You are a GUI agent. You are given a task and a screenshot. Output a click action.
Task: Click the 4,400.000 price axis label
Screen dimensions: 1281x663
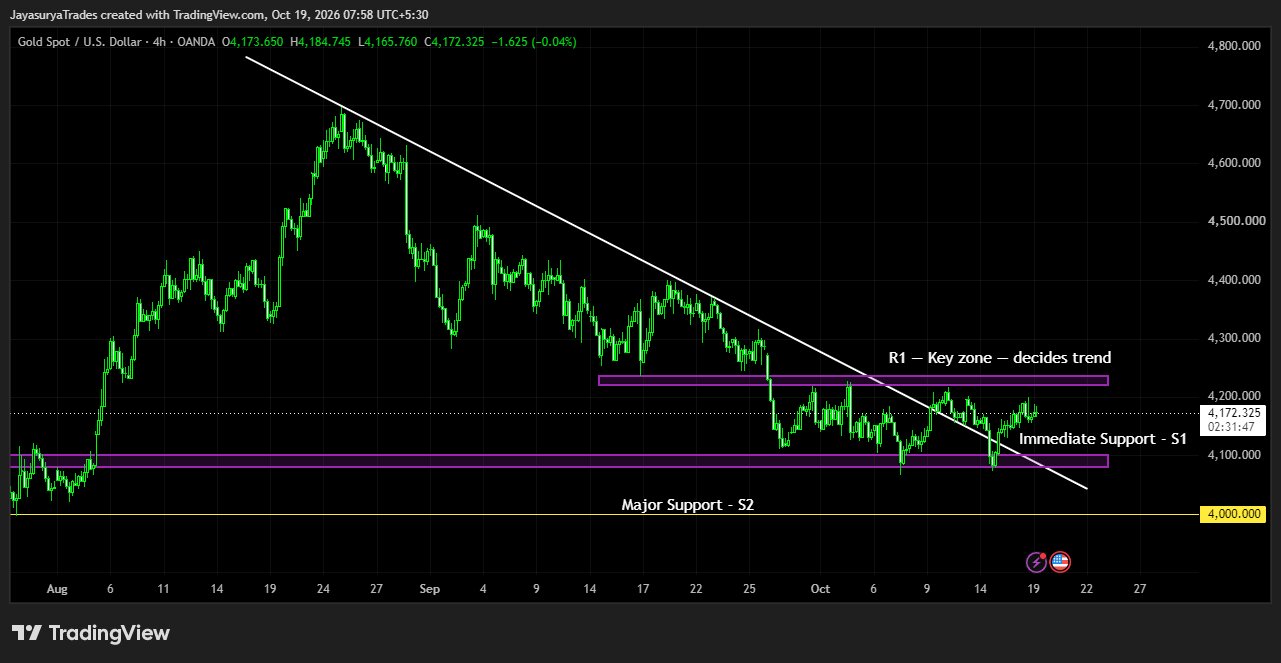pyautogui.click(x=1236, y=280)
